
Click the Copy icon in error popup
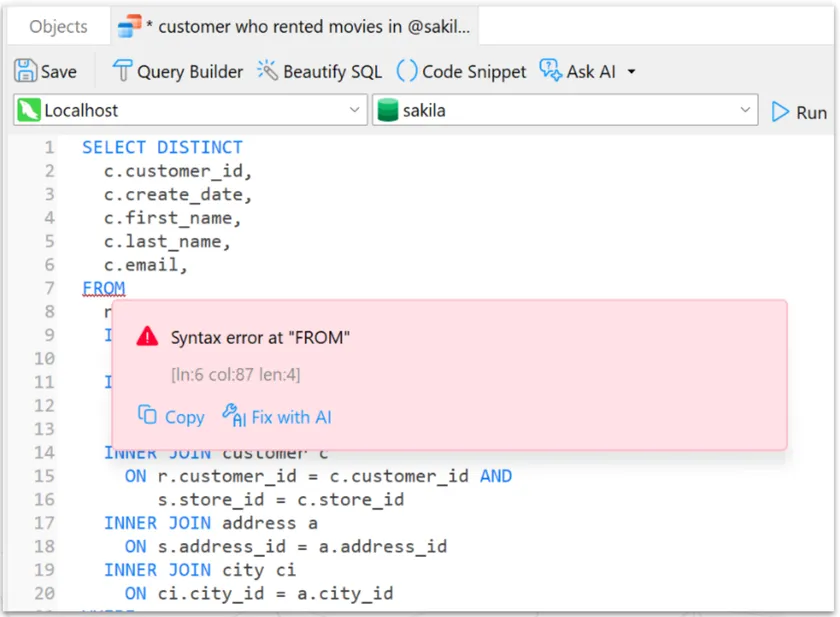point(147,415)
